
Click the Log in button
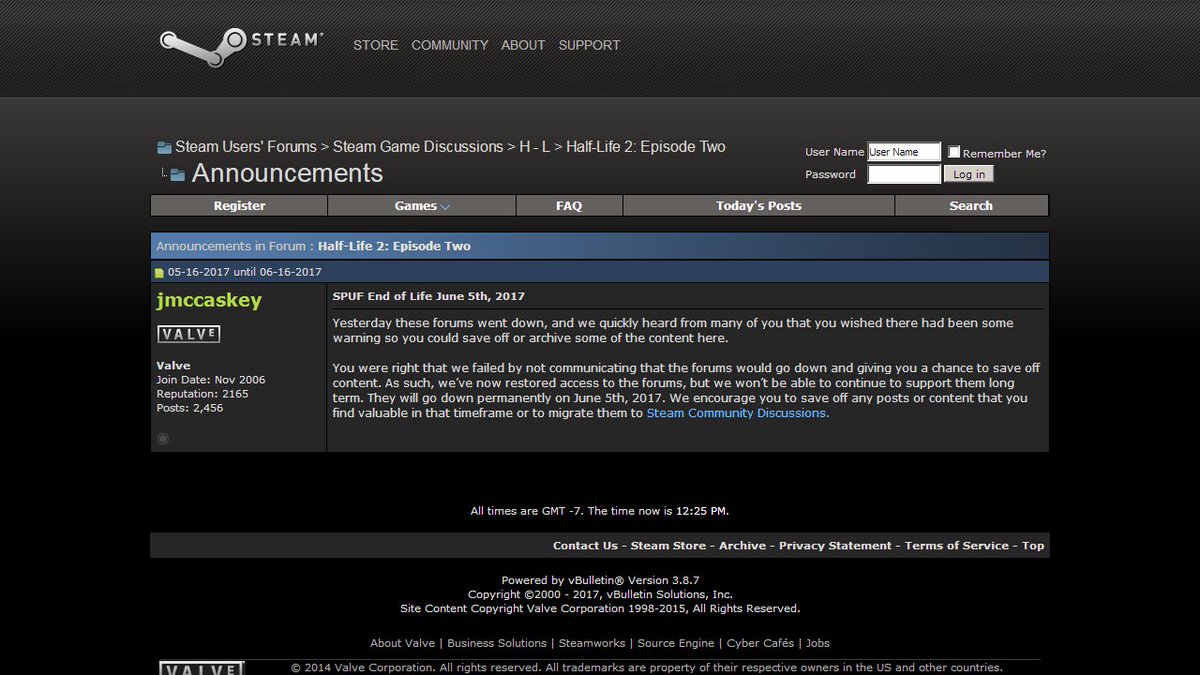click(969, 174)
